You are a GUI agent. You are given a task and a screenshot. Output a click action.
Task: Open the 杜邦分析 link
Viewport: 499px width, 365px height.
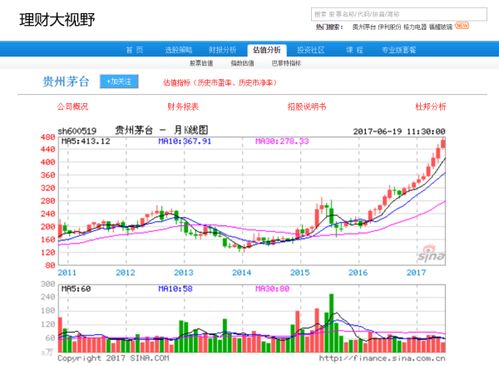coord(430,107)
